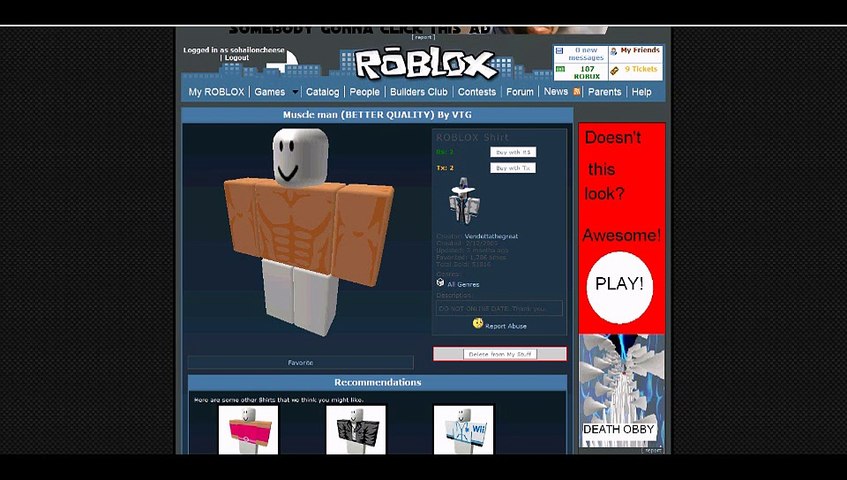
Task: Click the Muscle man shirt preview
Action: coord(307,232)
